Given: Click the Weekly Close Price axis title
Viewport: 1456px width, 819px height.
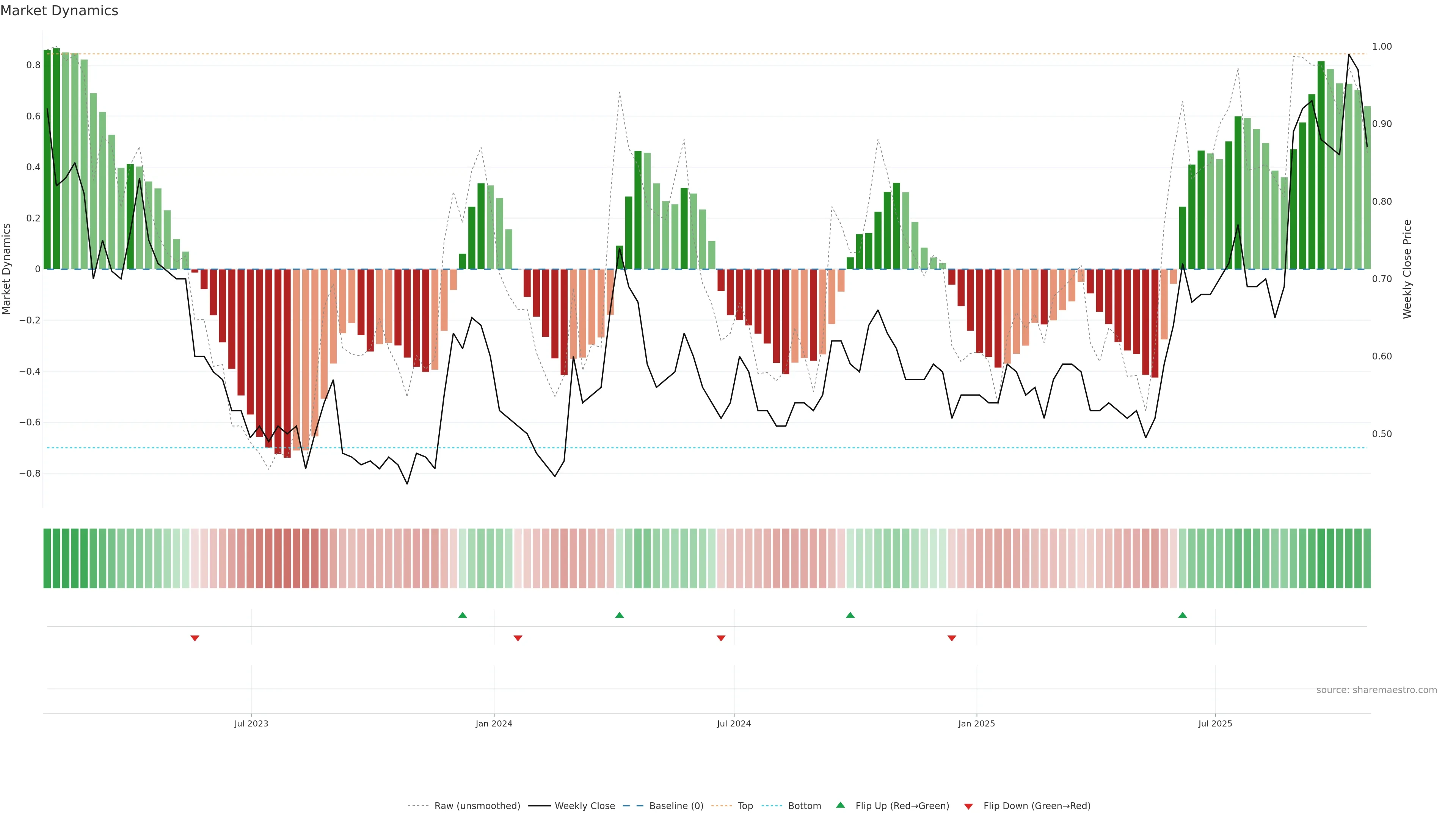Looking at the screenshot, I should (x=1407, y=269).
